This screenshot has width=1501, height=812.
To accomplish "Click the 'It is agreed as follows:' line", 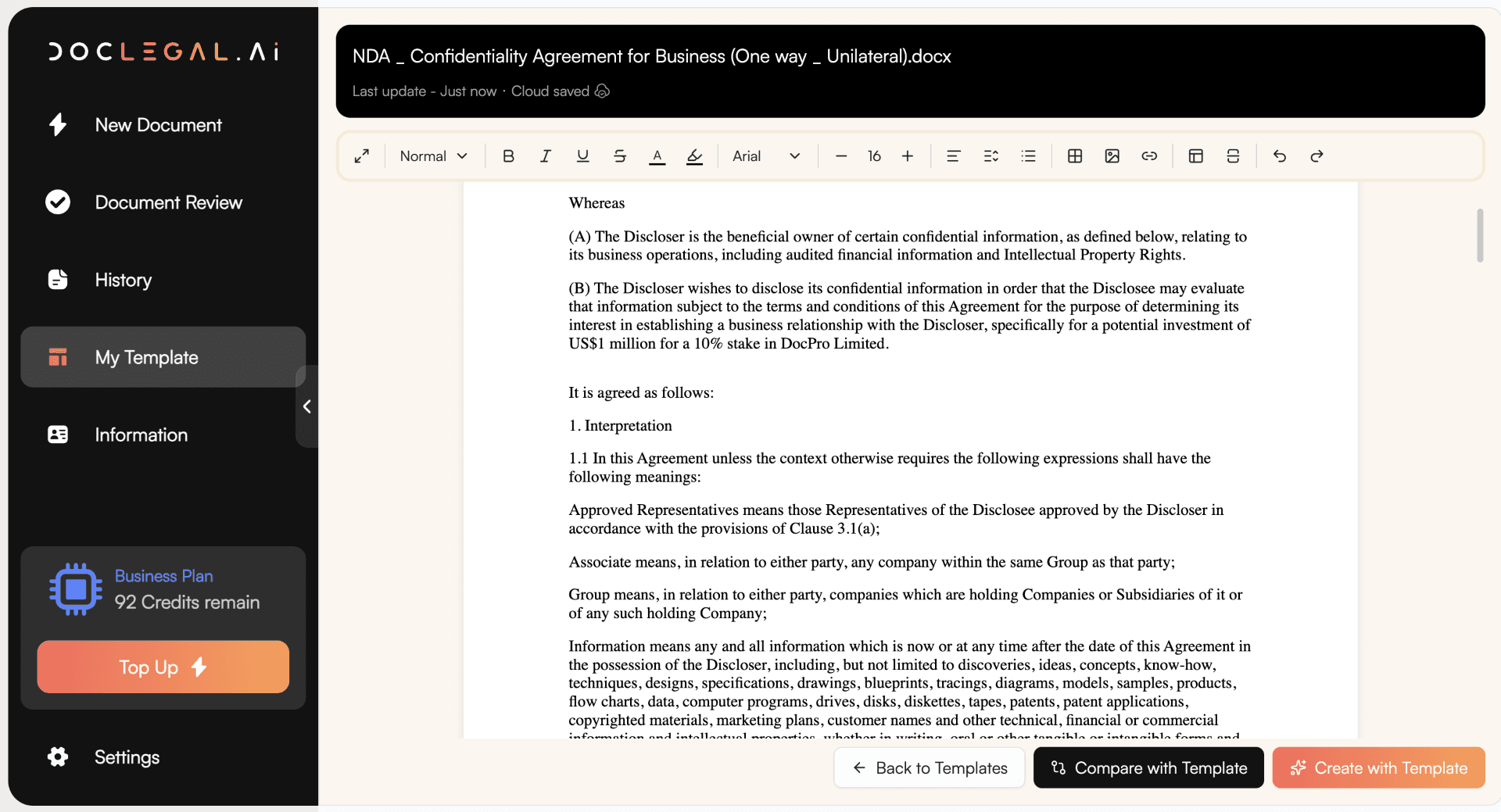I will click(641, 392).
